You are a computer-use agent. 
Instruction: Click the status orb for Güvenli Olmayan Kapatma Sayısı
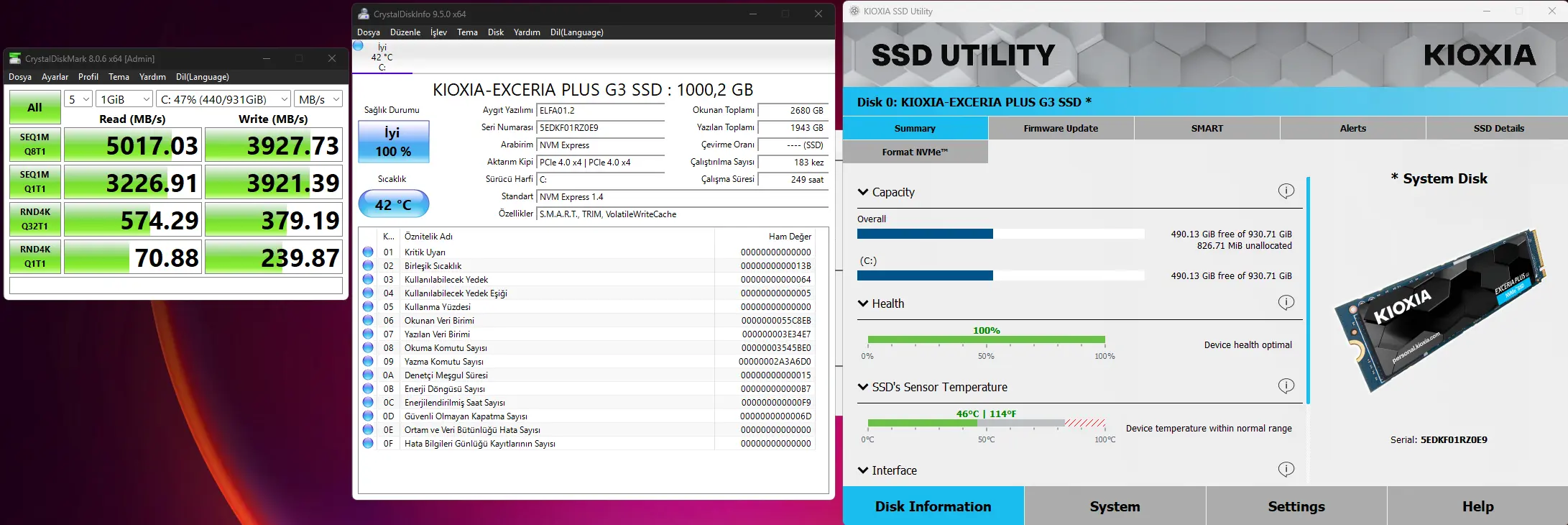(368, 416)
